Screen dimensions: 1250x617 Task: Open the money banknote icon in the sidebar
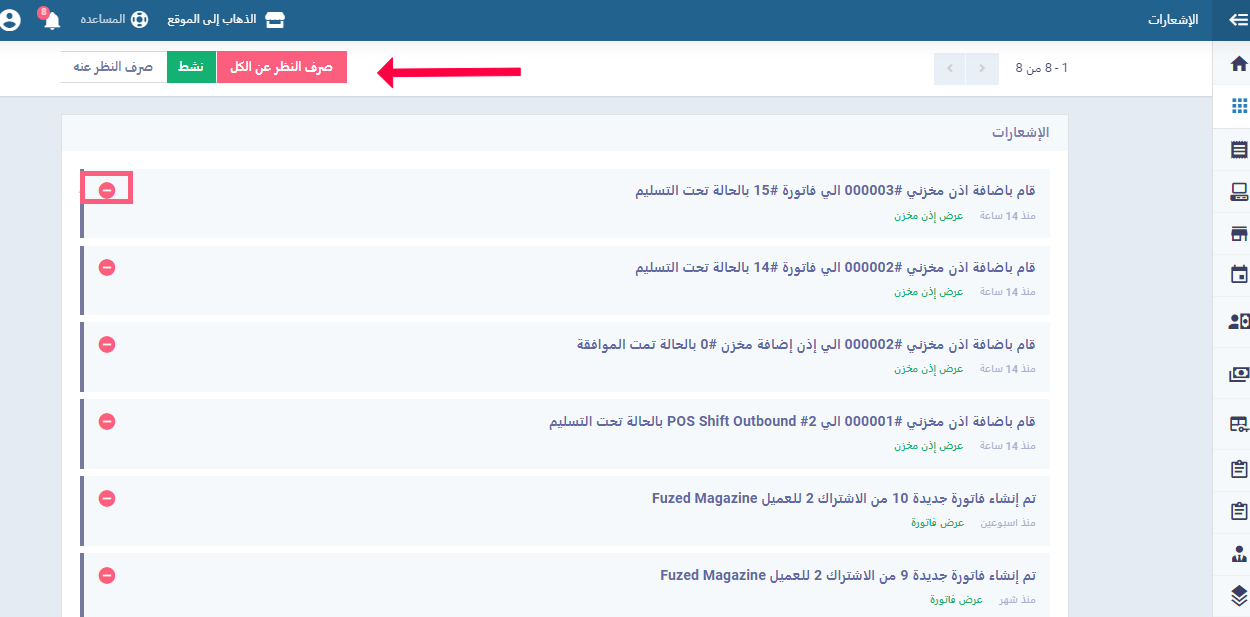[1239, 375]
